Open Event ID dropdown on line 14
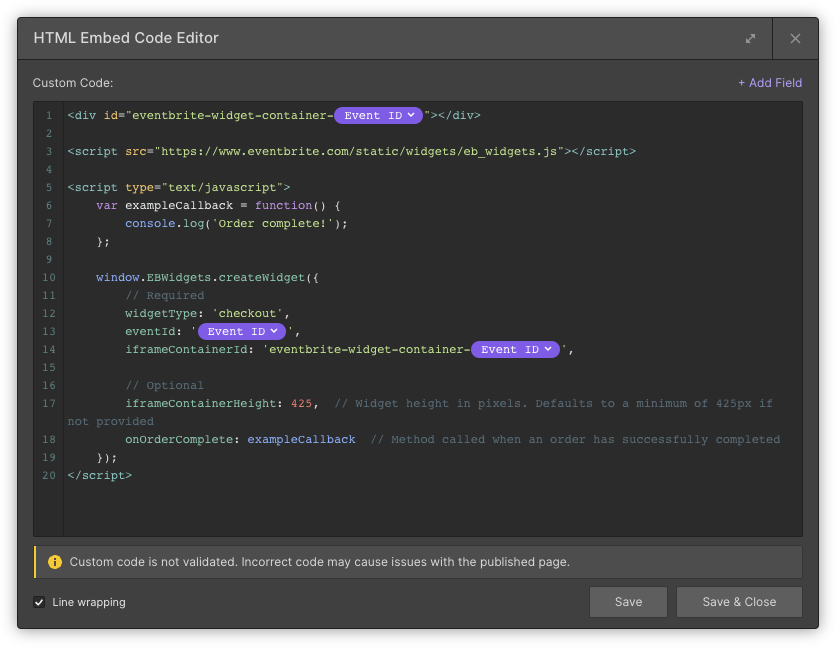Viewport: 839px width, 653px height. tap(515, 350)
